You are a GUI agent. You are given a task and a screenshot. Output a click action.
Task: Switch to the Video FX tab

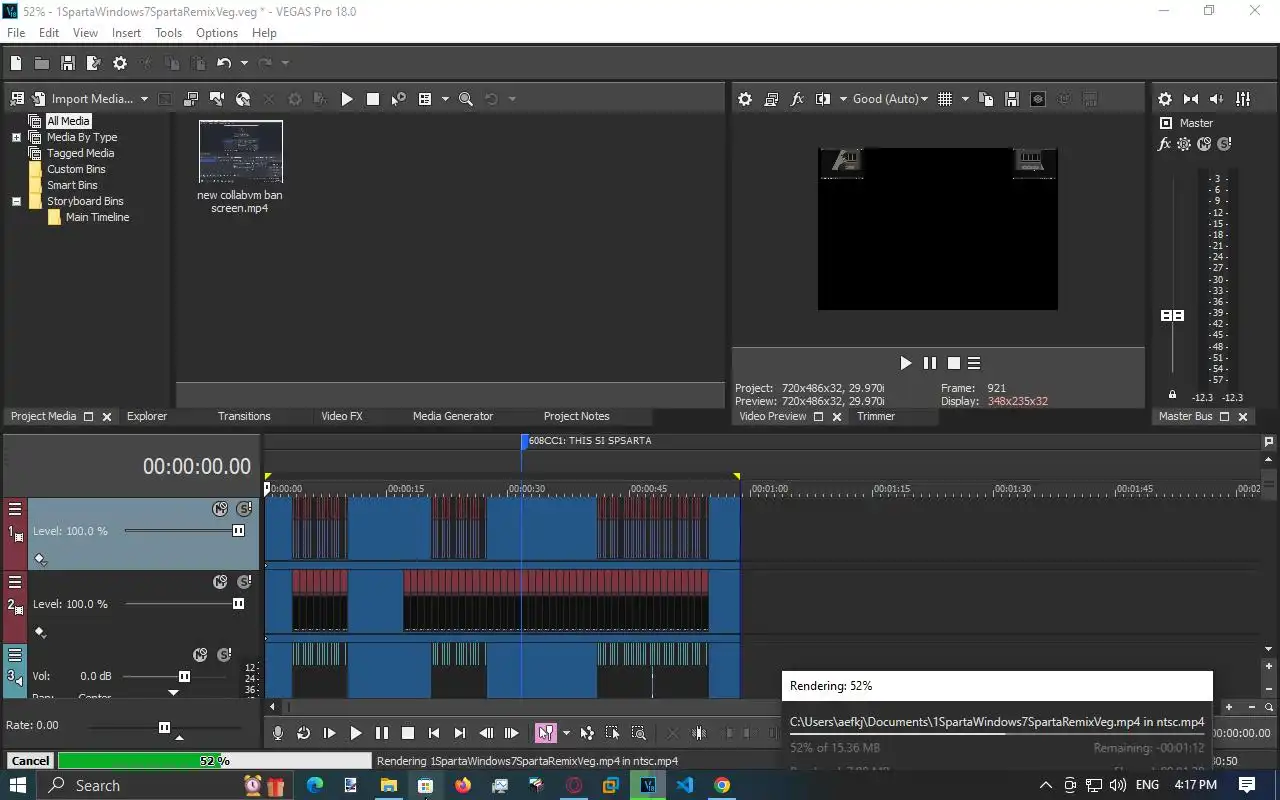tap(342, 416)
